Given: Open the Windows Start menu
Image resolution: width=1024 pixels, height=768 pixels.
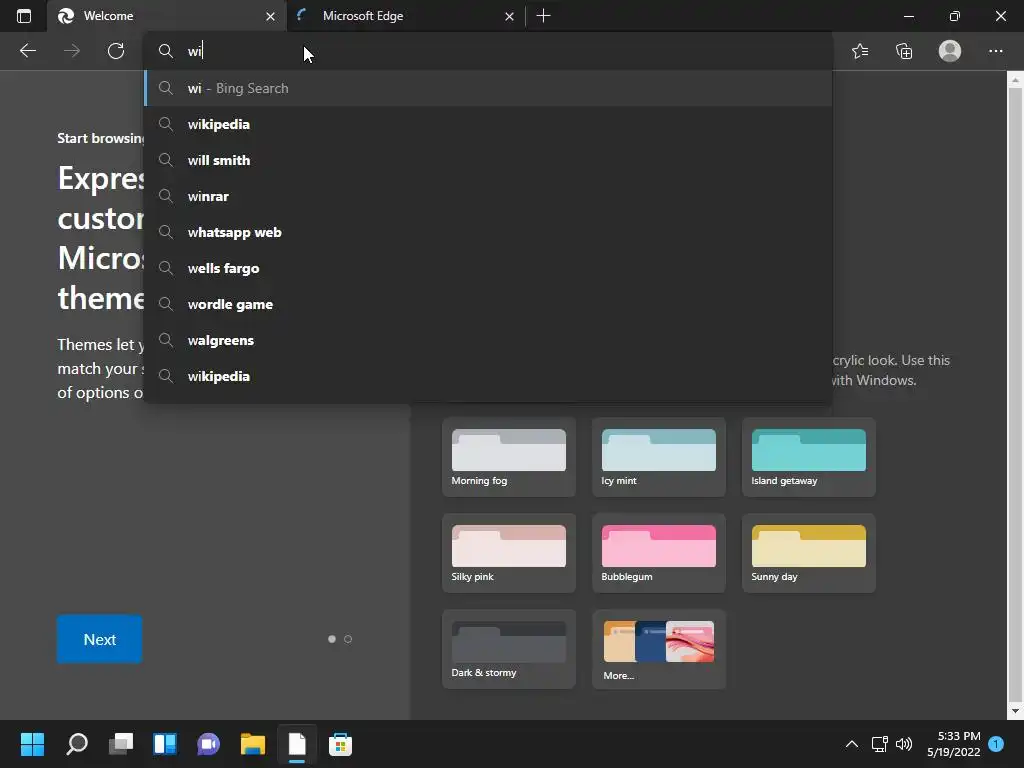Looking at the screenshot, I should (32, 744).
